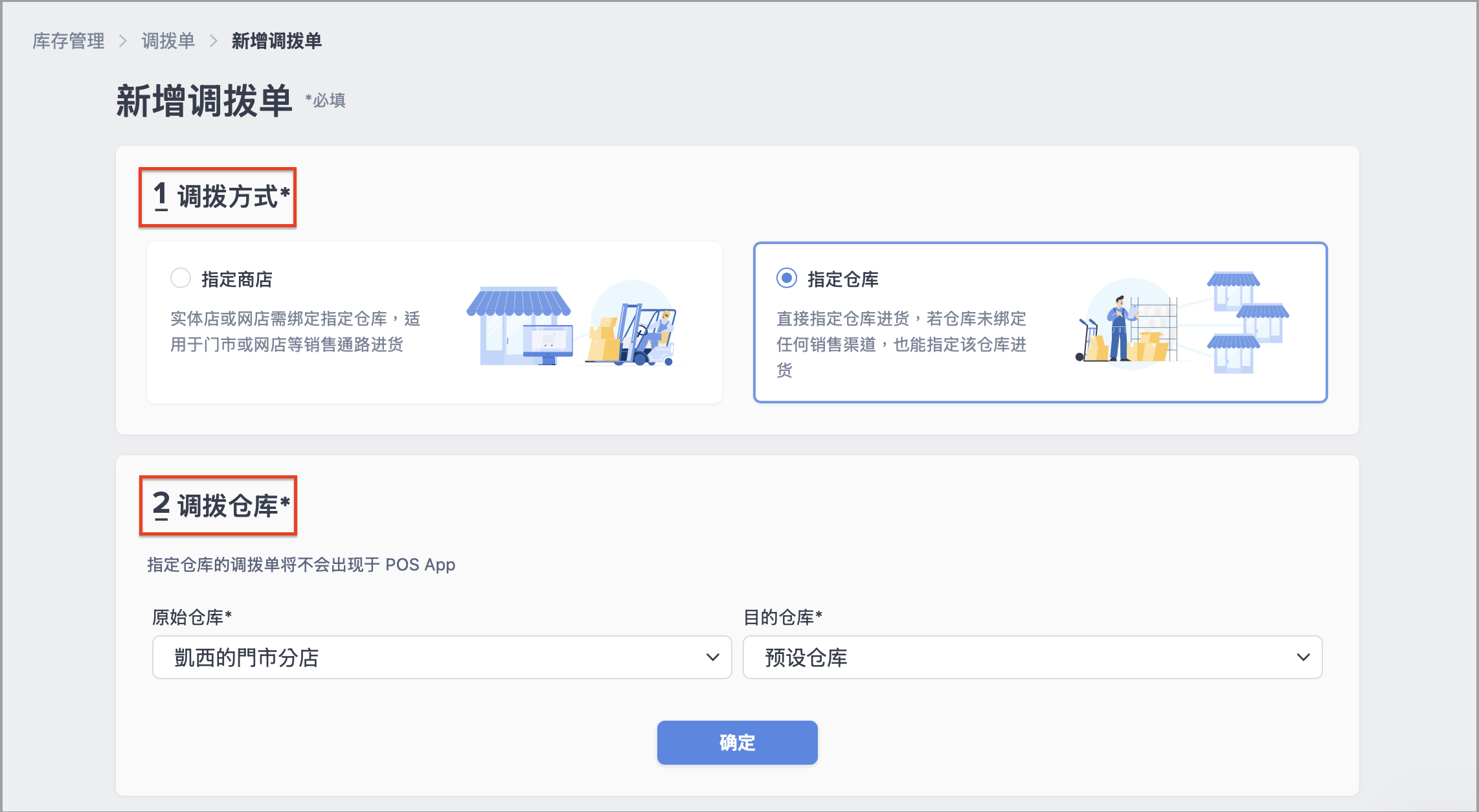Go to 调拨单 breadcrumb link
1479x812 pixels.
(x=168, y=41)
